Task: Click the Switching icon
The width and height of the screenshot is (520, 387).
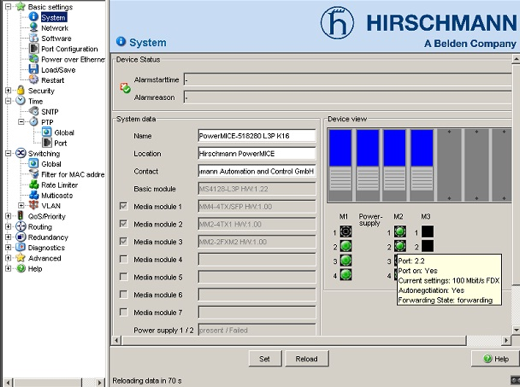Action: pos(21,153)
